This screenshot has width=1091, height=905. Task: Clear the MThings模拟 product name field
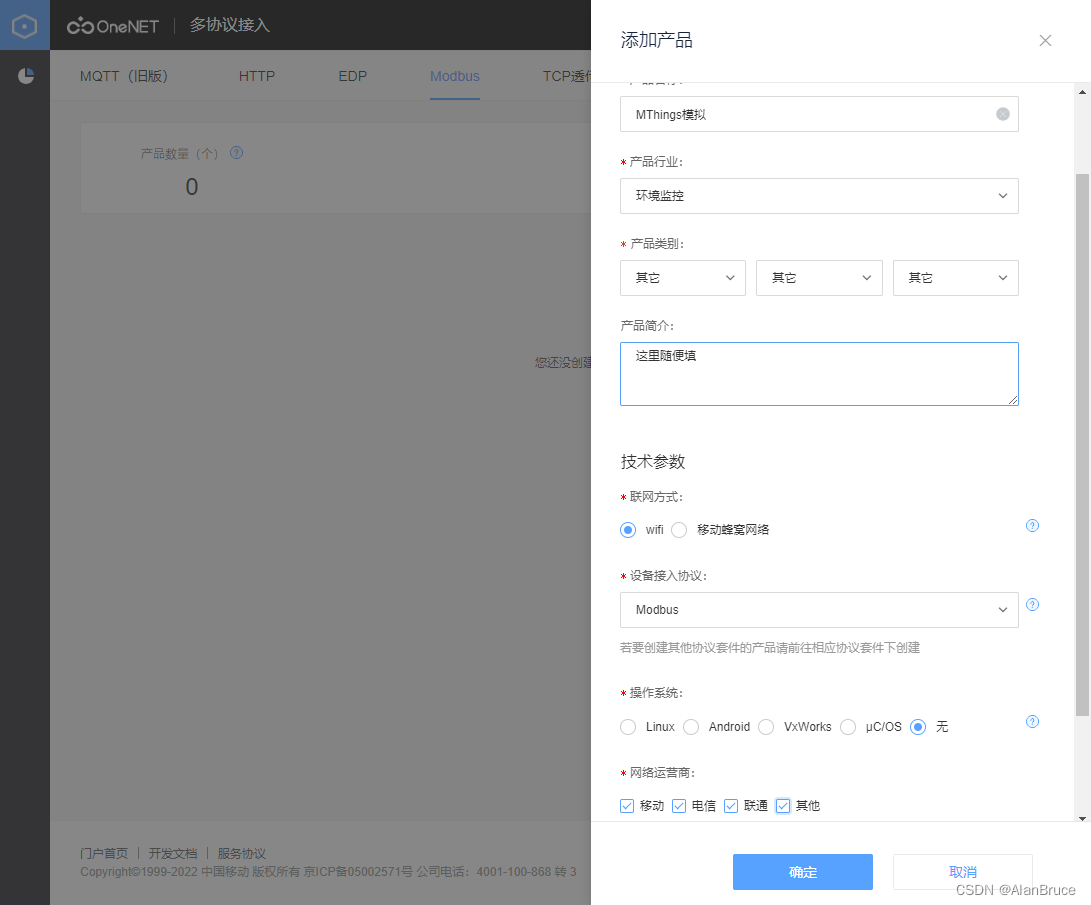[1003, 114]
